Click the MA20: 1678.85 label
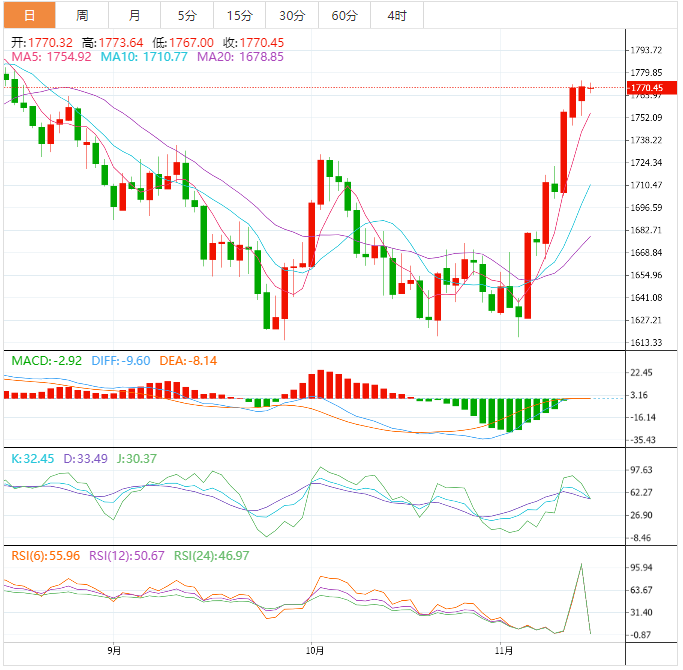683x670 pixels. coord(240,57)
